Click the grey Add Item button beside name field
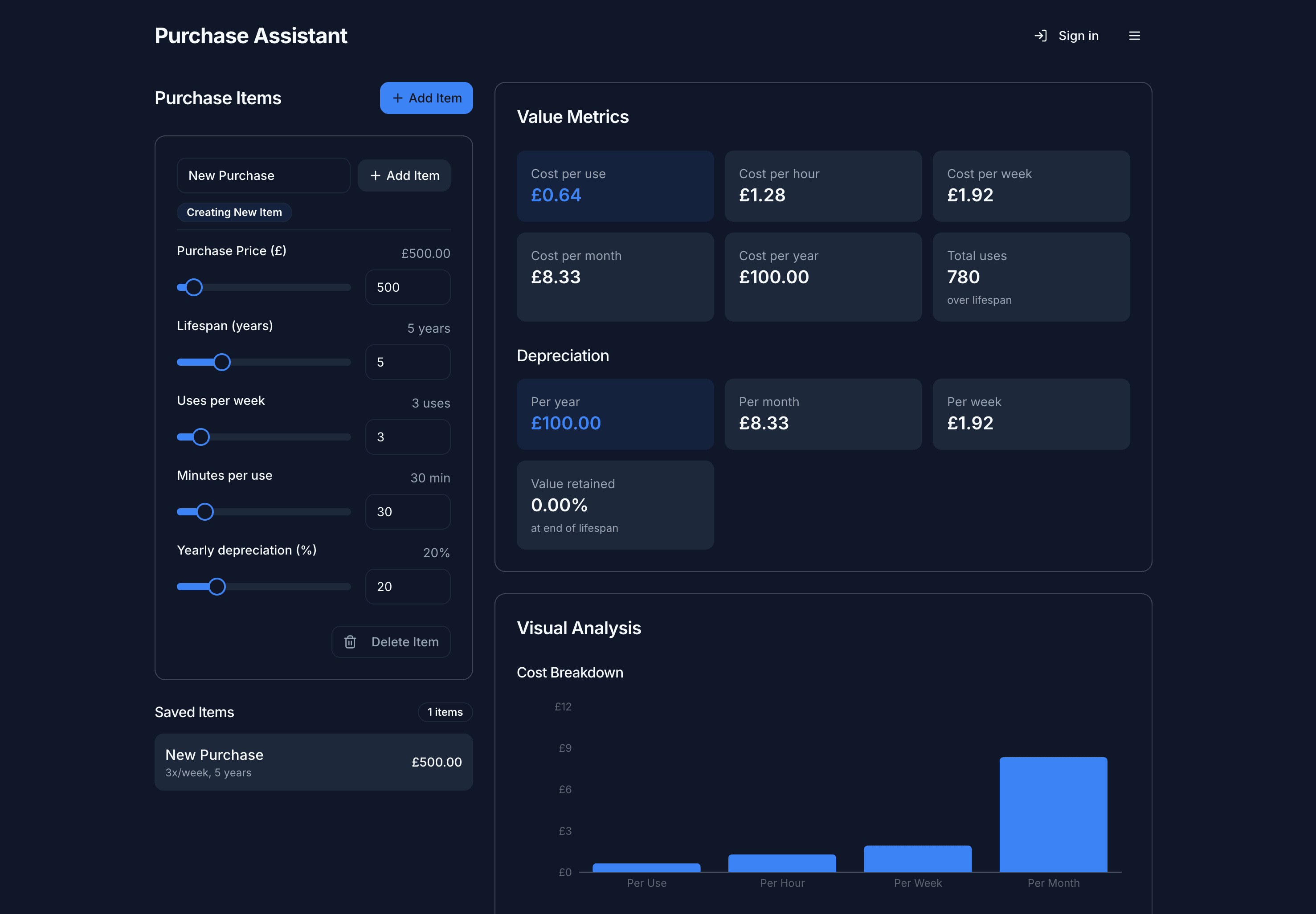Screen dimensions: 1316x914 click(x=404, y=175)
